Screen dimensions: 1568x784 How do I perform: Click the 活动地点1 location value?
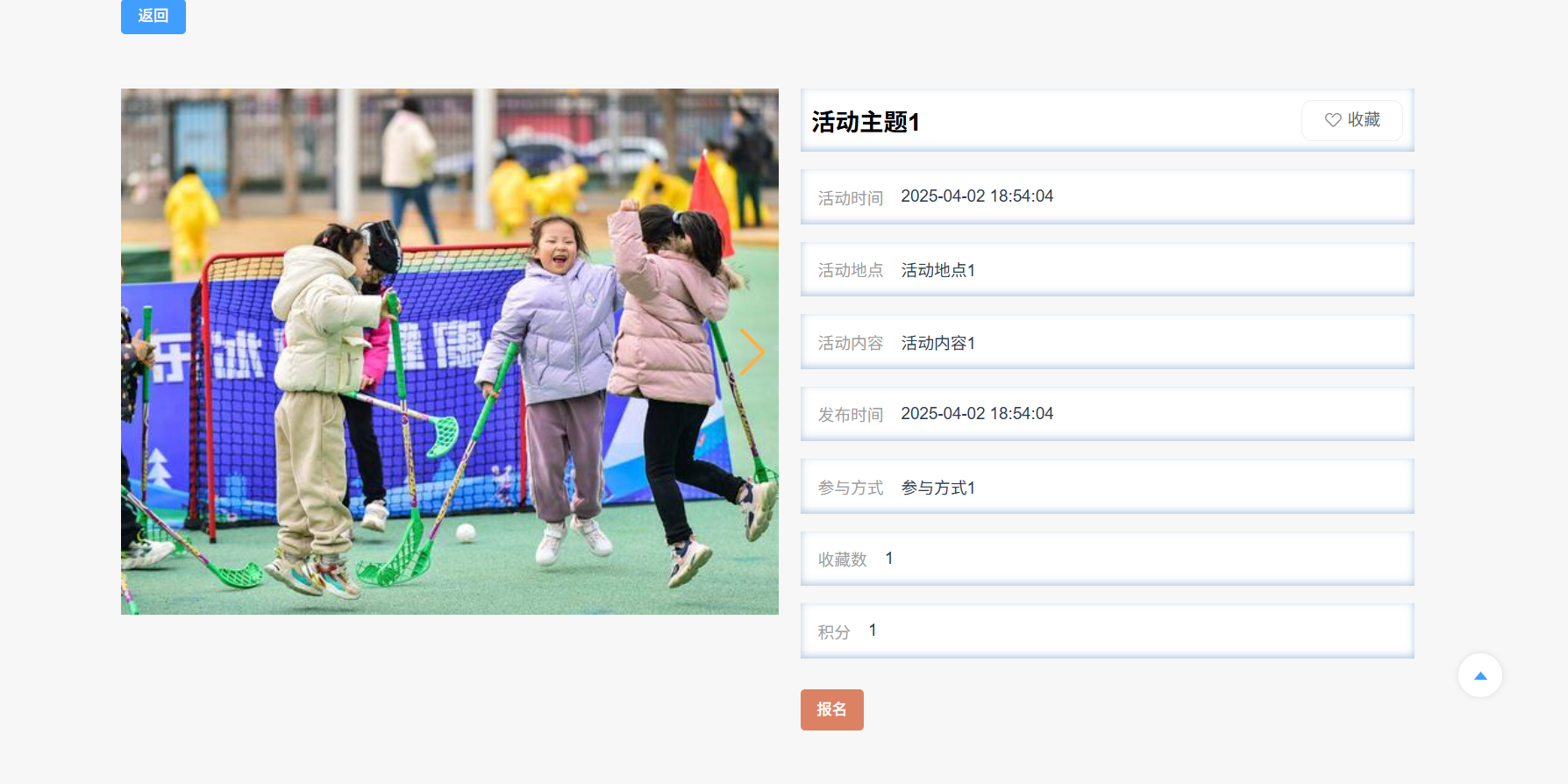tap(938, 270)
